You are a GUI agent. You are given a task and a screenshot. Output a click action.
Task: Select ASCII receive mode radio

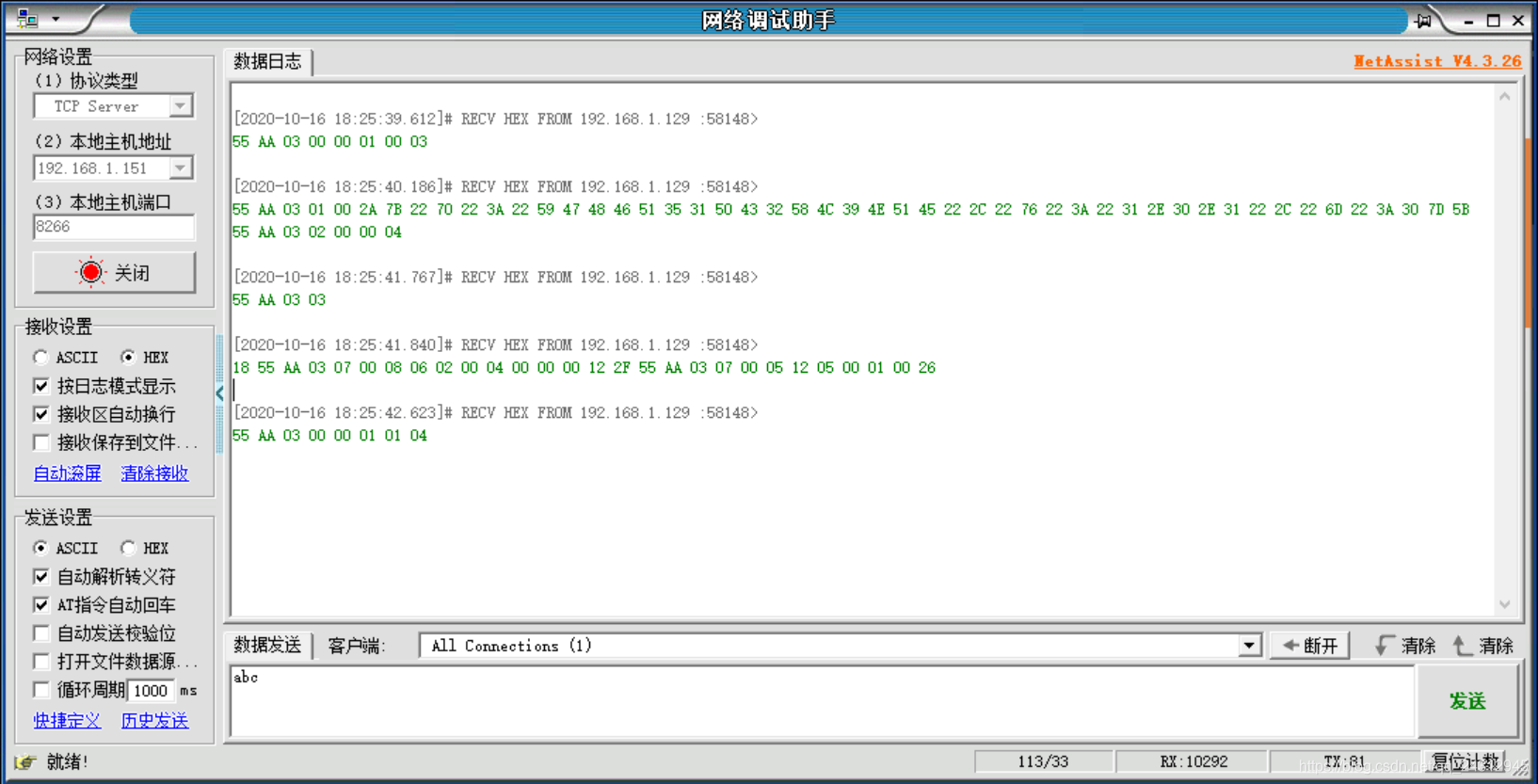tap(40, 358)
